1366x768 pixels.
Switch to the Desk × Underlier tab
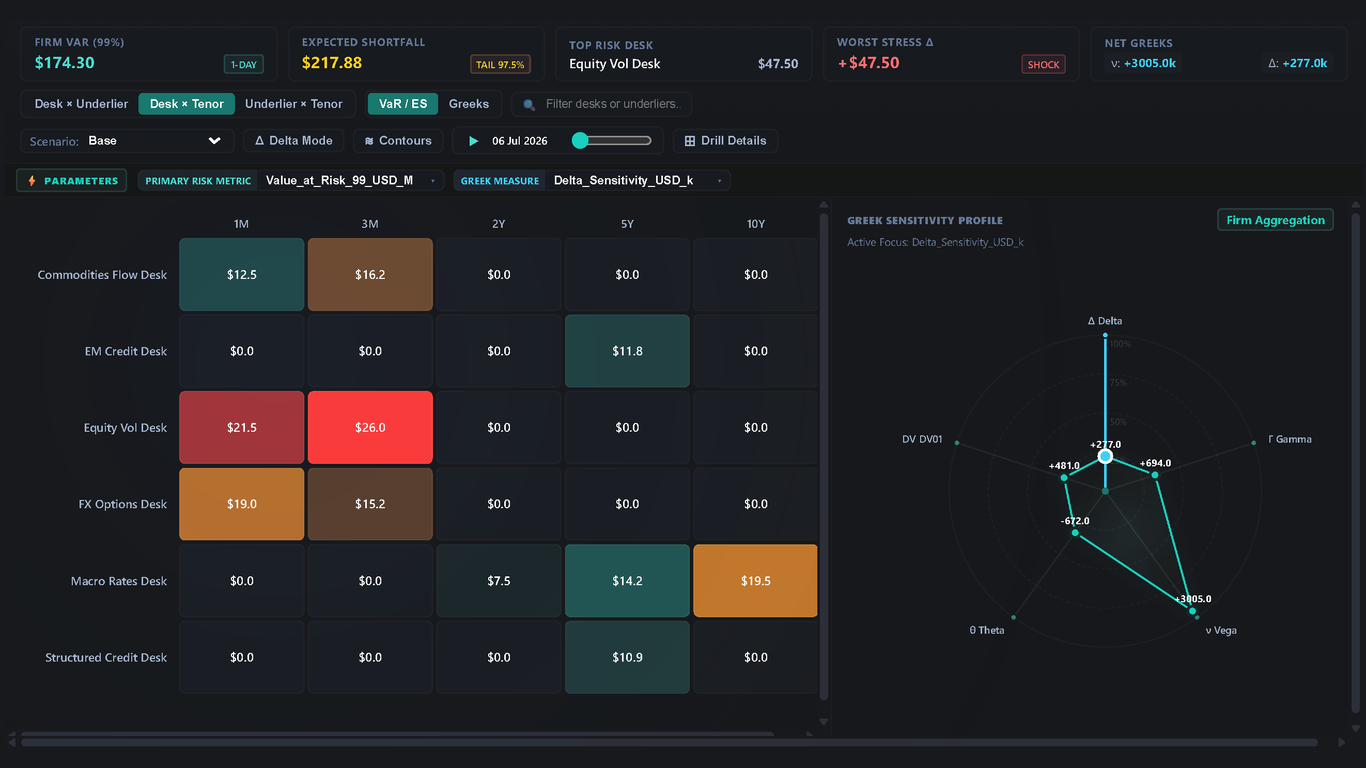click(x=81, y=104)
